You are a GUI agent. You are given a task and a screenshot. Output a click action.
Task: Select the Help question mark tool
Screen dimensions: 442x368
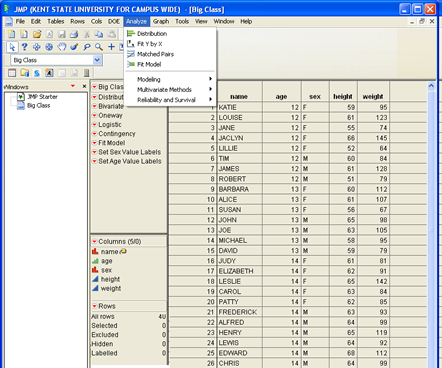(24, 47)
